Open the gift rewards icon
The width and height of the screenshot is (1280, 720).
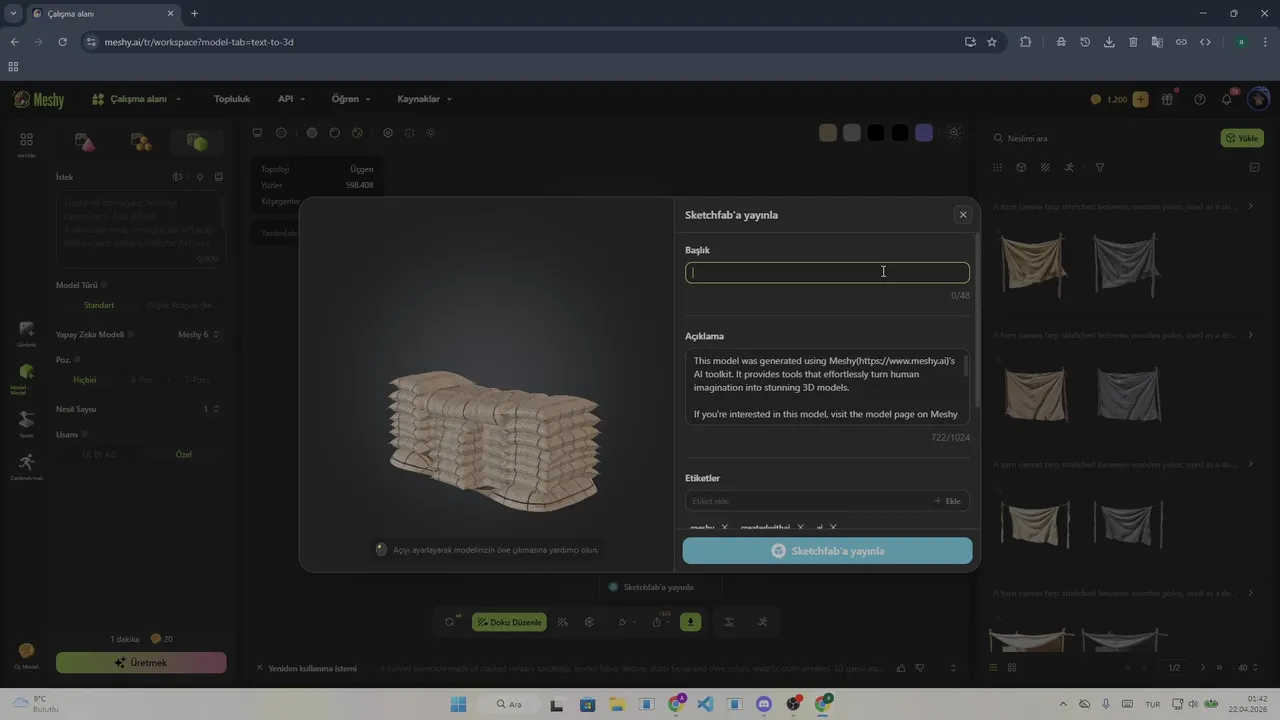1168,99
